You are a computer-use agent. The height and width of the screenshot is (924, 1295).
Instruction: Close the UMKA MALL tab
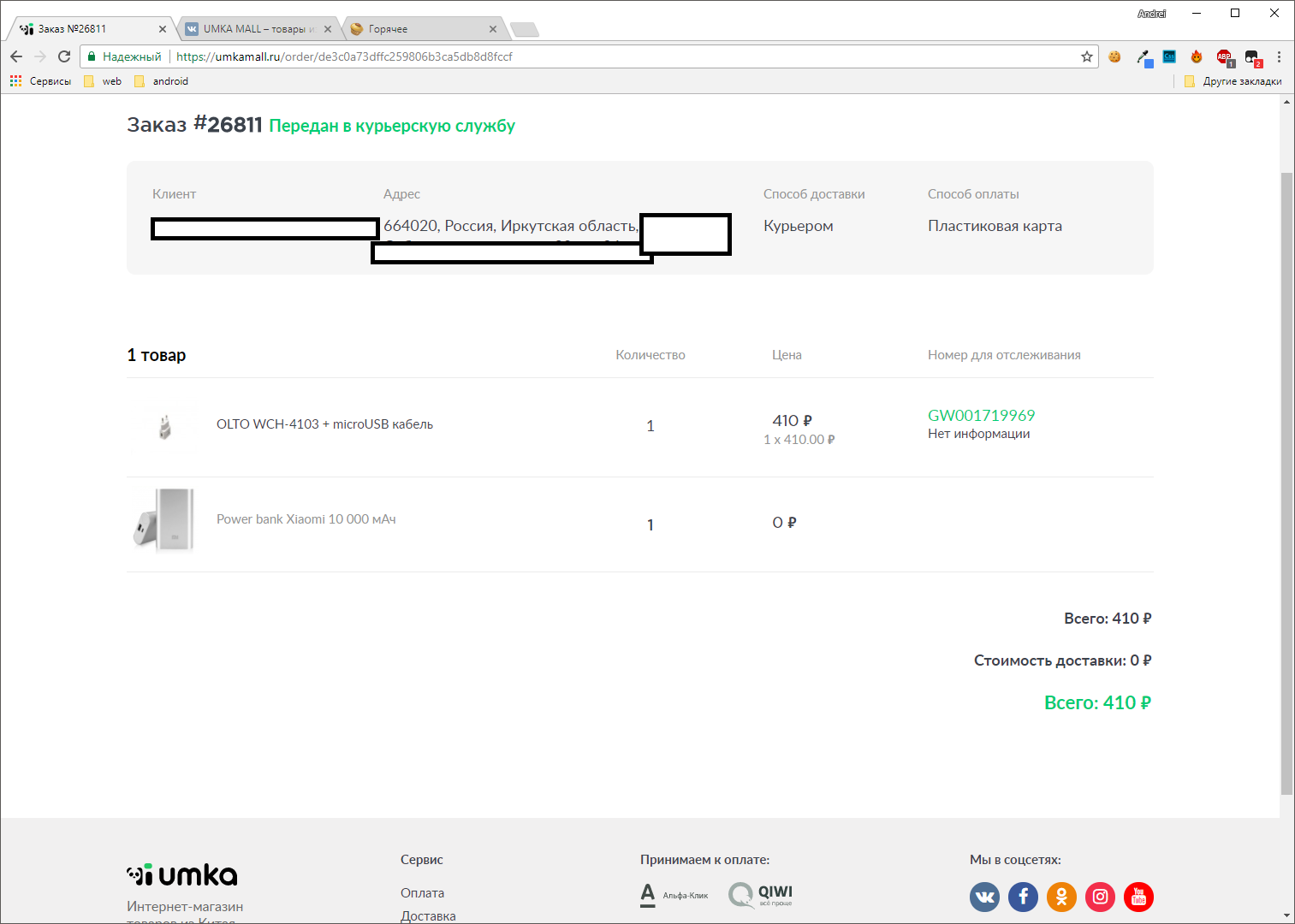click(x=328, y=29)
